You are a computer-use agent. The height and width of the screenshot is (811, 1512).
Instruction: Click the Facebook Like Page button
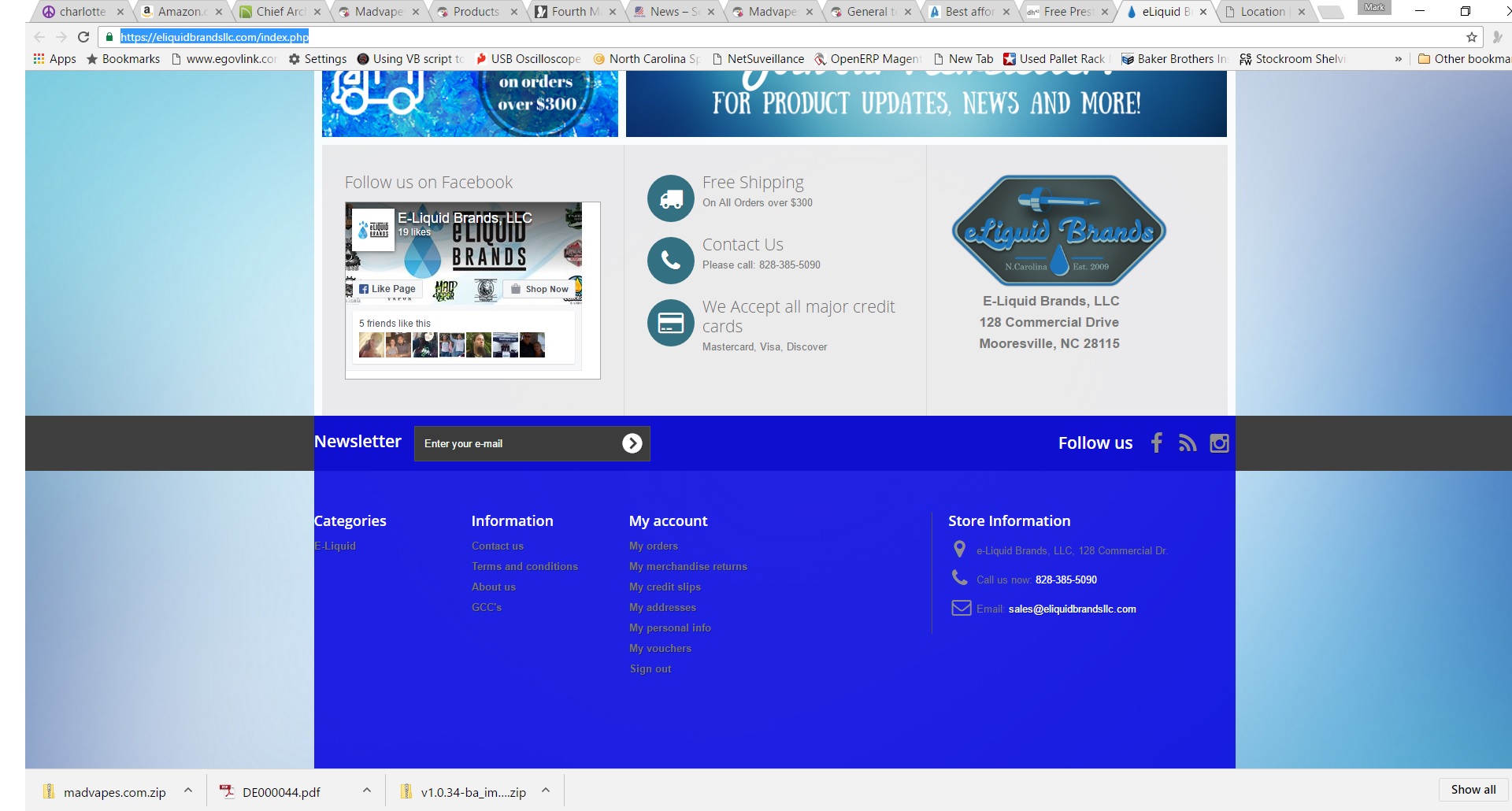tap(387, 289)
